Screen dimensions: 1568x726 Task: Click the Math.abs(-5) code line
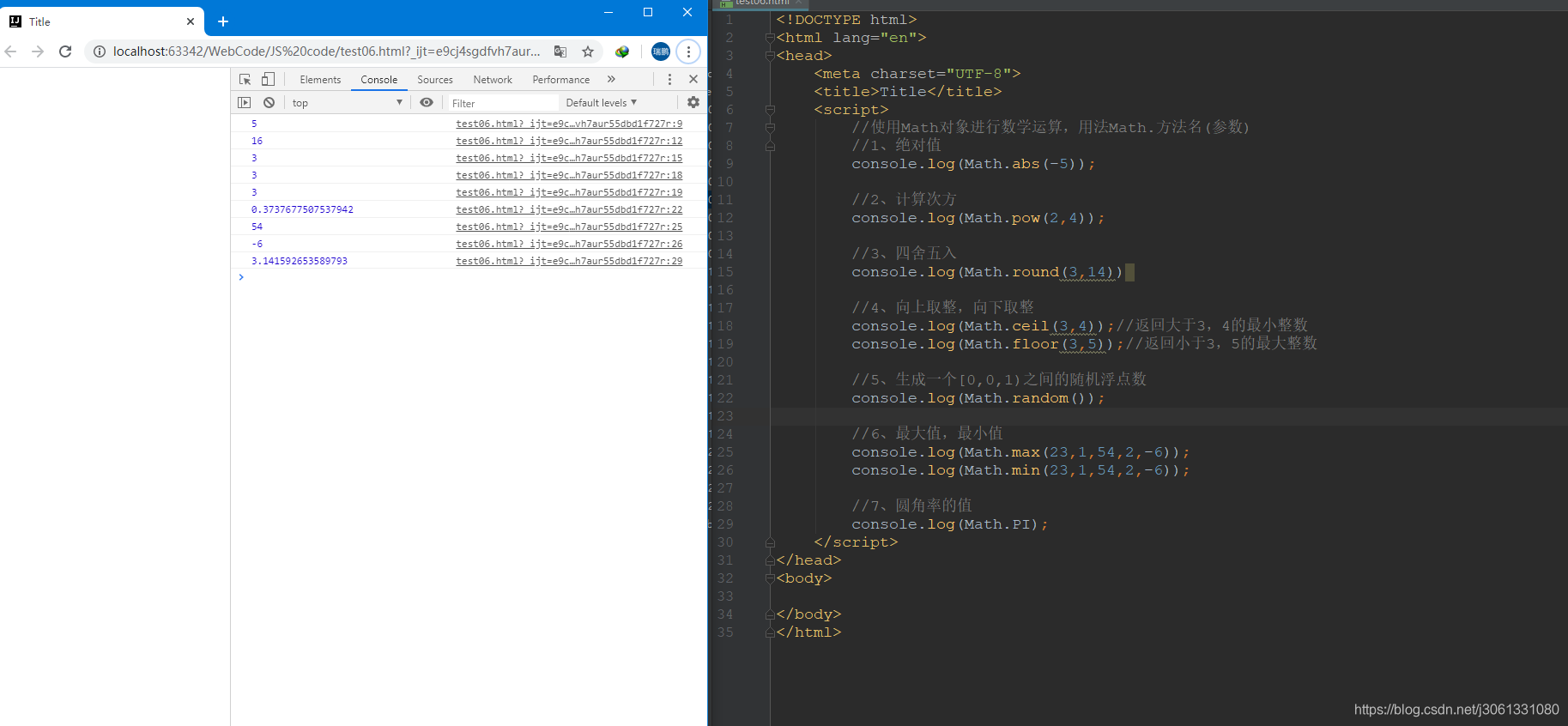[973, 164]
